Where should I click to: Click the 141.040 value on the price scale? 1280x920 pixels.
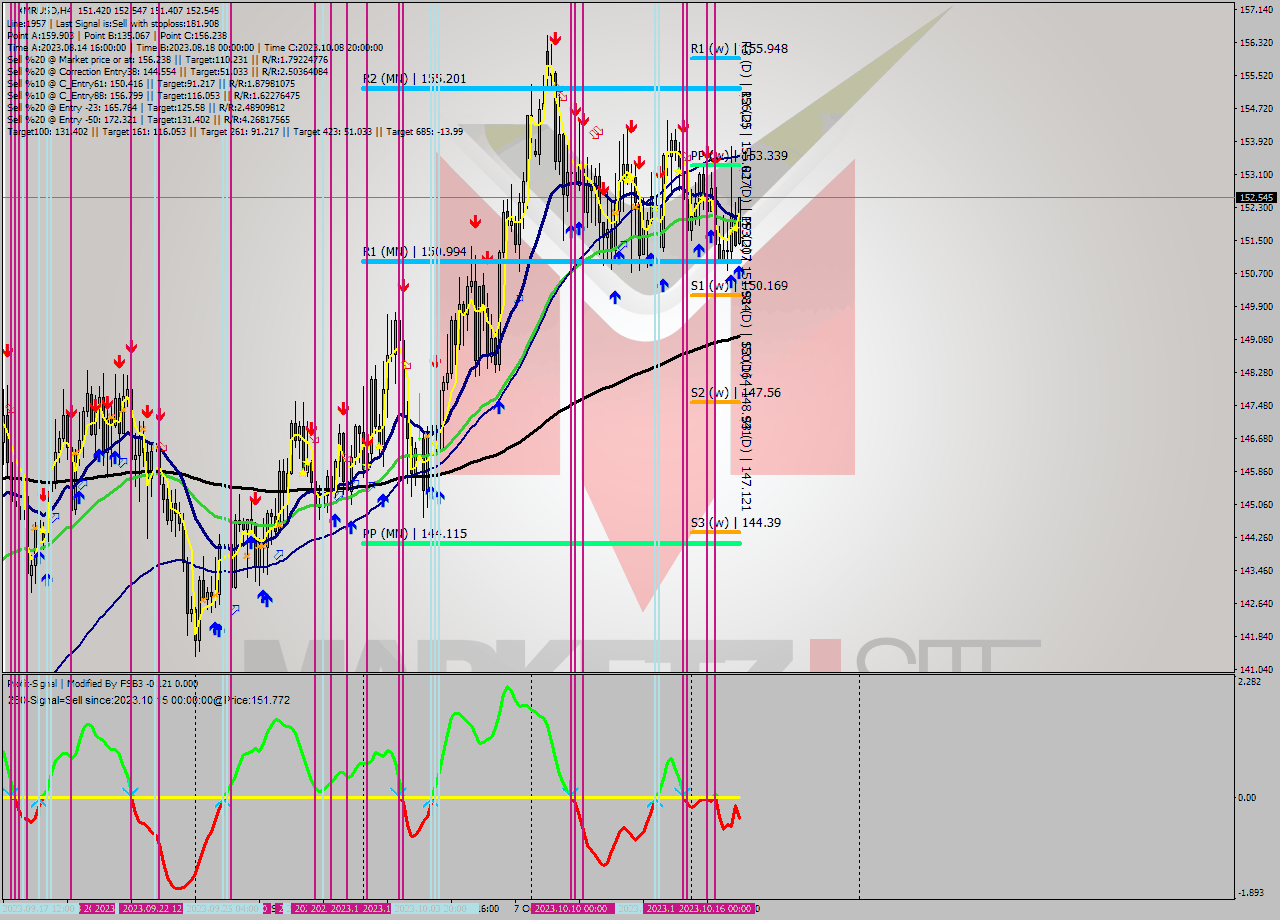[x=1255, y=669]
